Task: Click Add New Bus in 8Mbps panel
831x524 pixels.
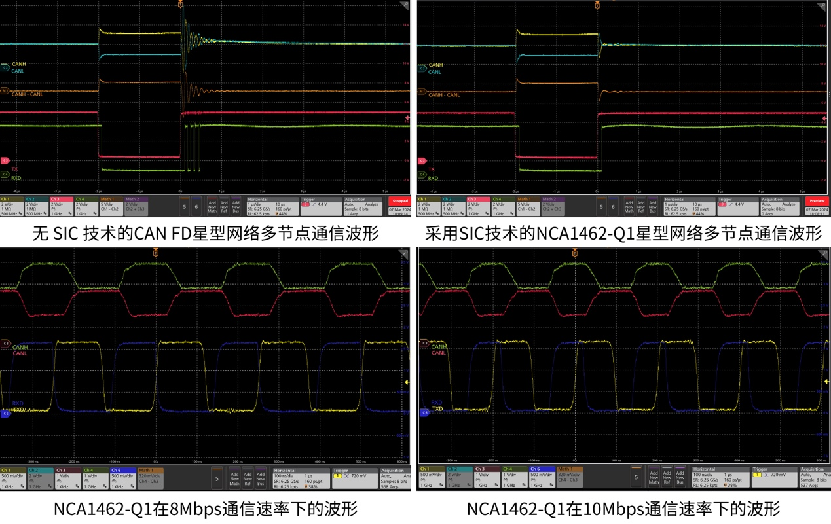Action: (261, 478)
